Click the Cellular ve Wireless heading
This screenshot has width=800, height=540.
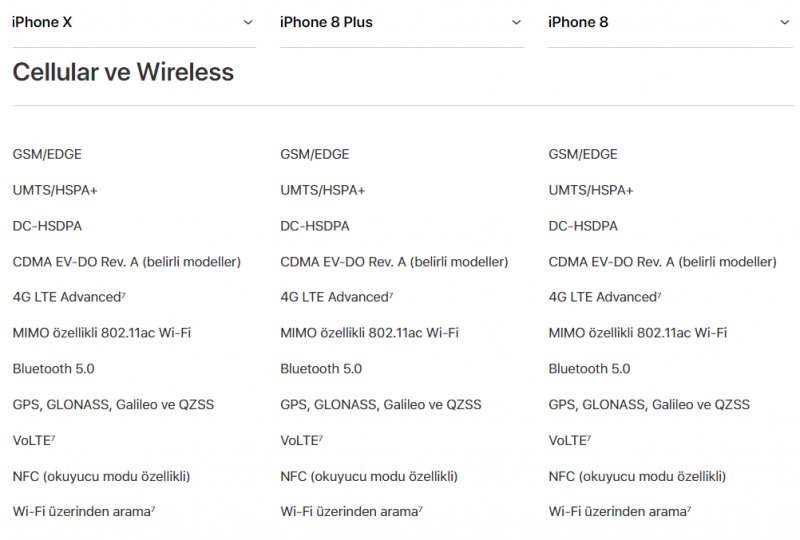123,72
